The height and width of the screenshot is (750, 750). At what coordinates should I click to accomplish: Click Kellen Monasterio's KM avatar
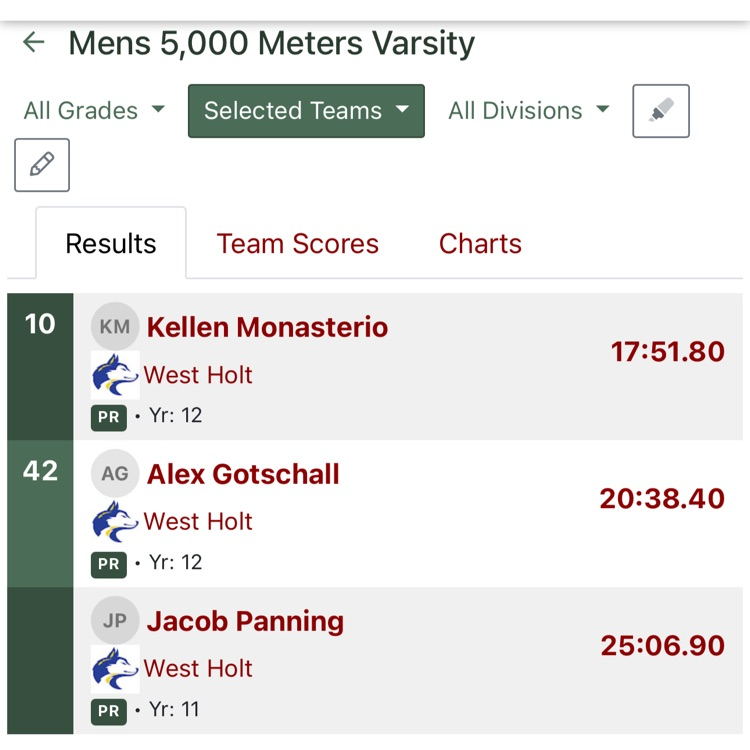coord(115,327)
